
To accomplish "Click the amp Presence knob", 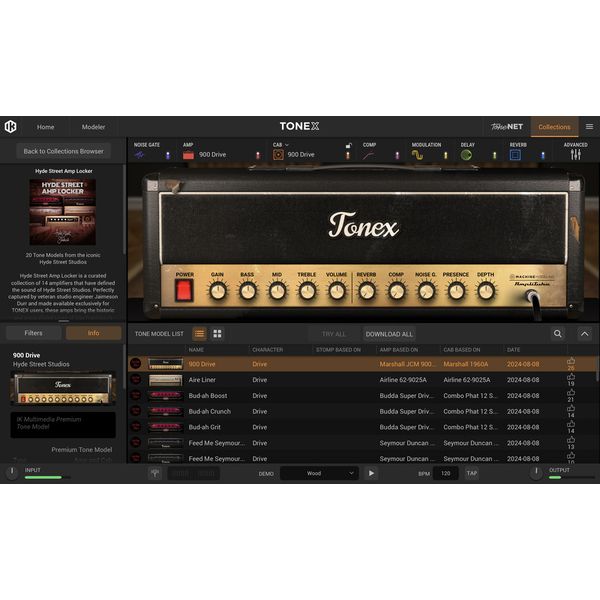I will click(456, 291).
